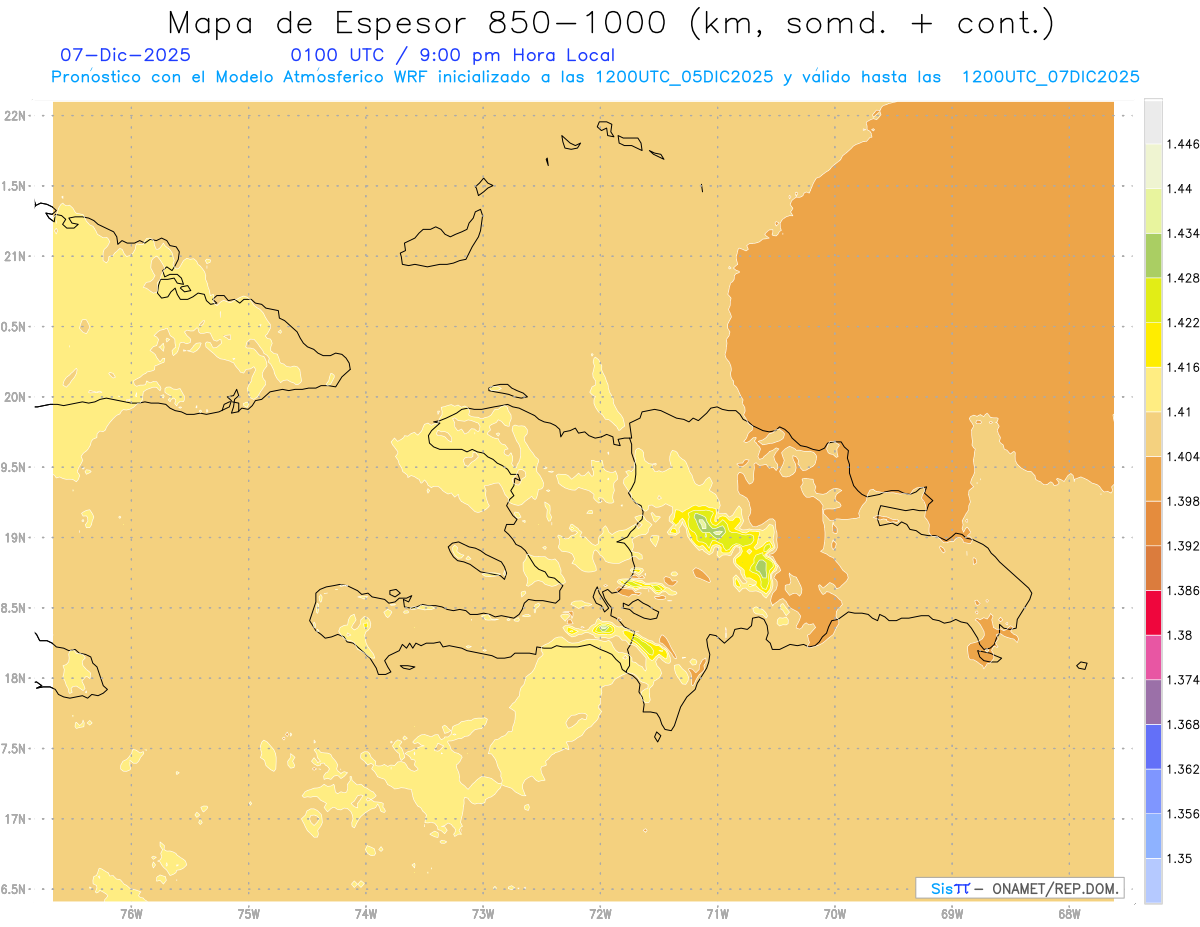Screen dimensions: 1200x927
Task: Click valid-until time '1200UTC_07DIC2025' in forecast line
Action: click(1050, 77)
